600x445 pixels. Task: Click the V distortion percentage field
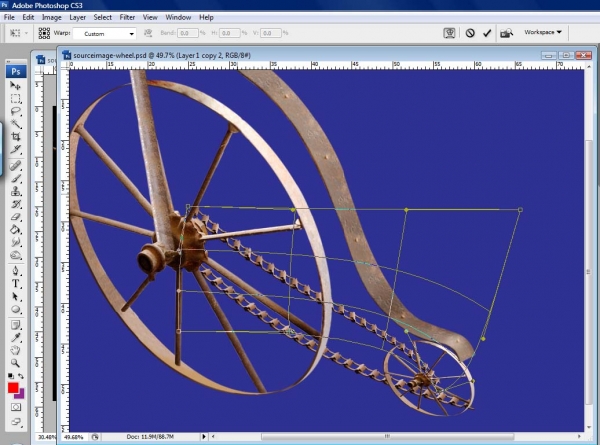[x=271, y=33]
